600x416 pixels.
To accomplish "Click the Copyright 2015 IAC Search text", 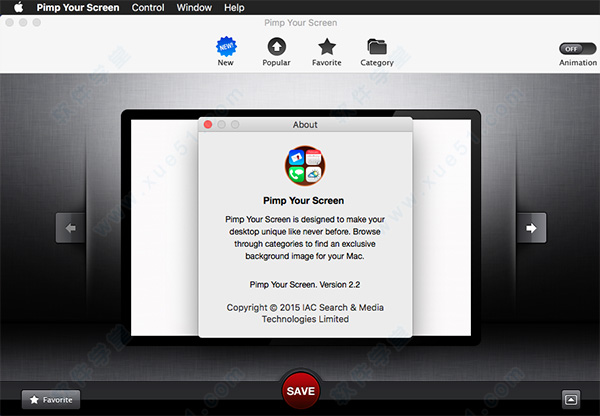I will click(x=305, y=313).
